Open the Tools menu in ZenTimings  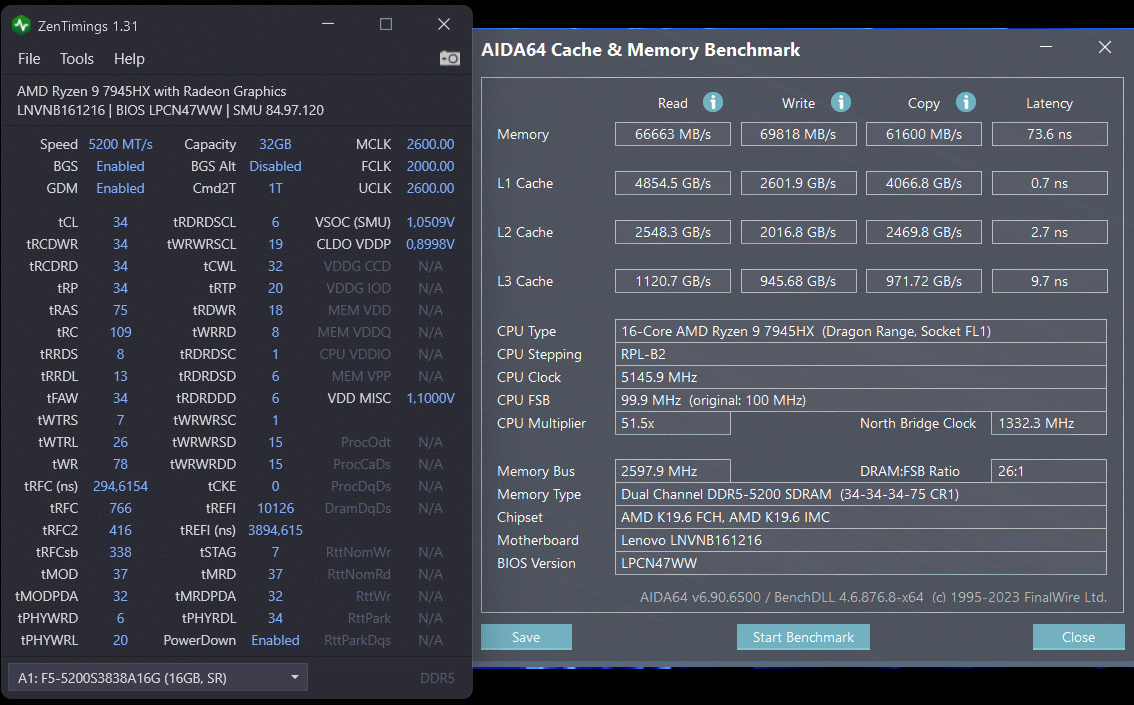tap(77, 59)
